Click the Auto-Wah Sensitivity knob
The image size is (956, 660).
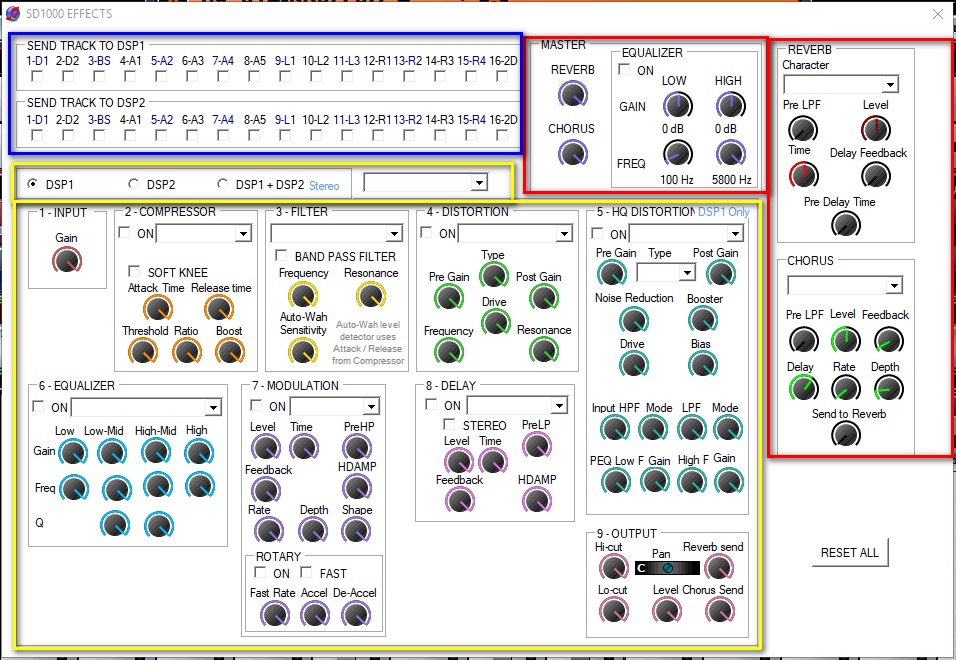point(302,352)
